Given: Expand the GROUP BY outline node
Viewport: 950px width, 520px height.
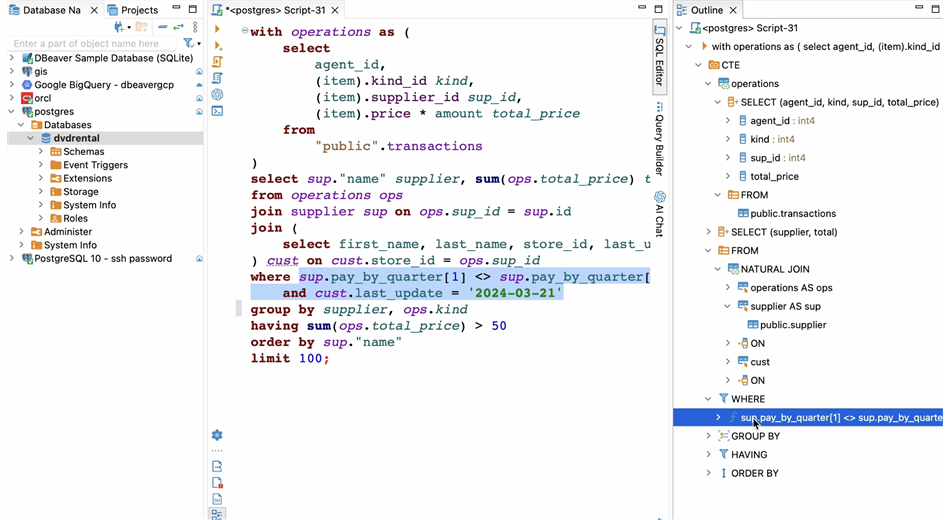Looking at the screenshot, I should point(708,436).
